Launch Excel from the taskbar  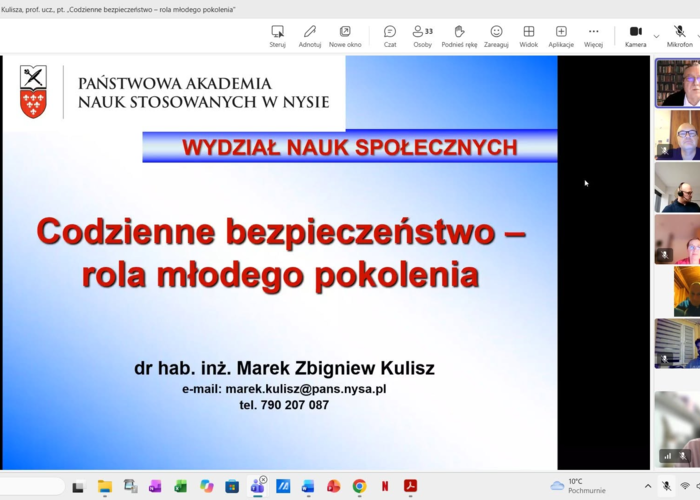tap(180, 486)
